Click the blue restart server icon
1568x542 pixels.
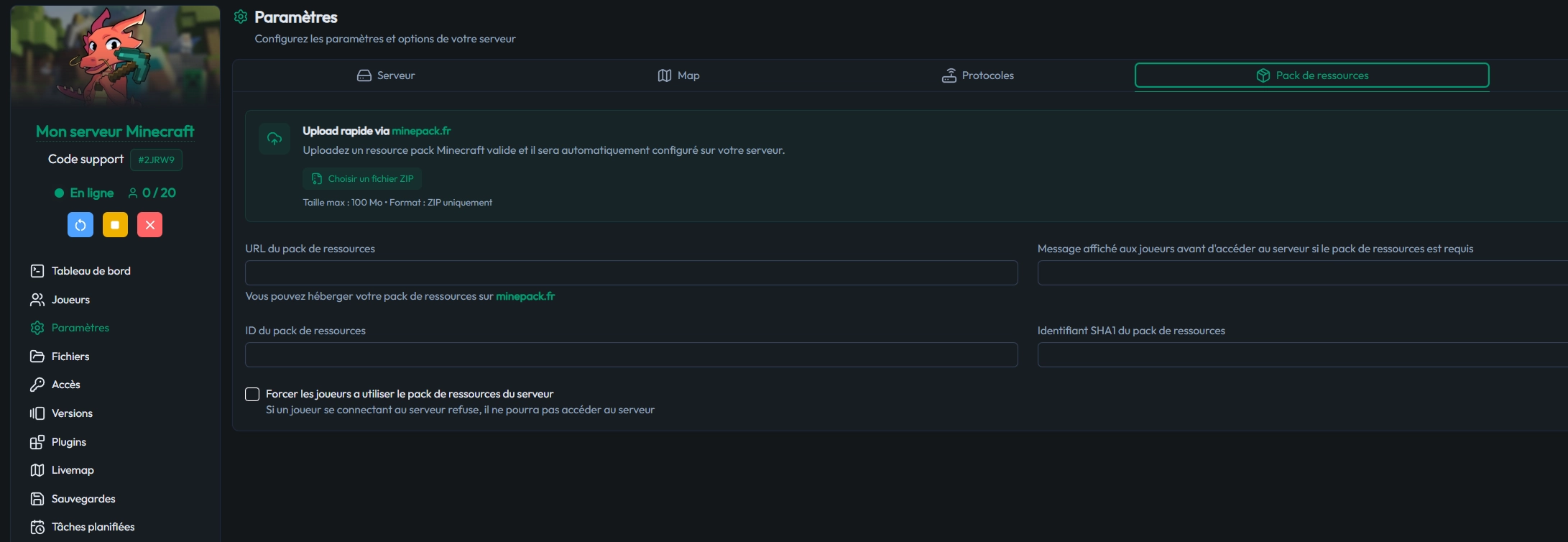tap(80, 225)
